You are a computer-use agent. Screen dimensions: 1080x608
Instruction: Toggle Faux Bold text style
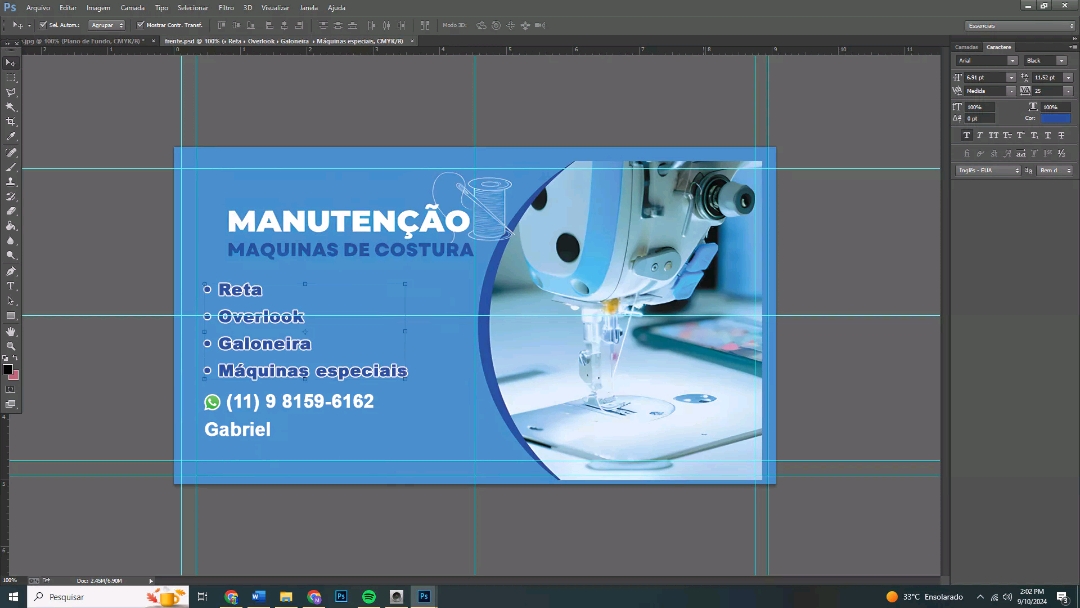click(966, 135)
